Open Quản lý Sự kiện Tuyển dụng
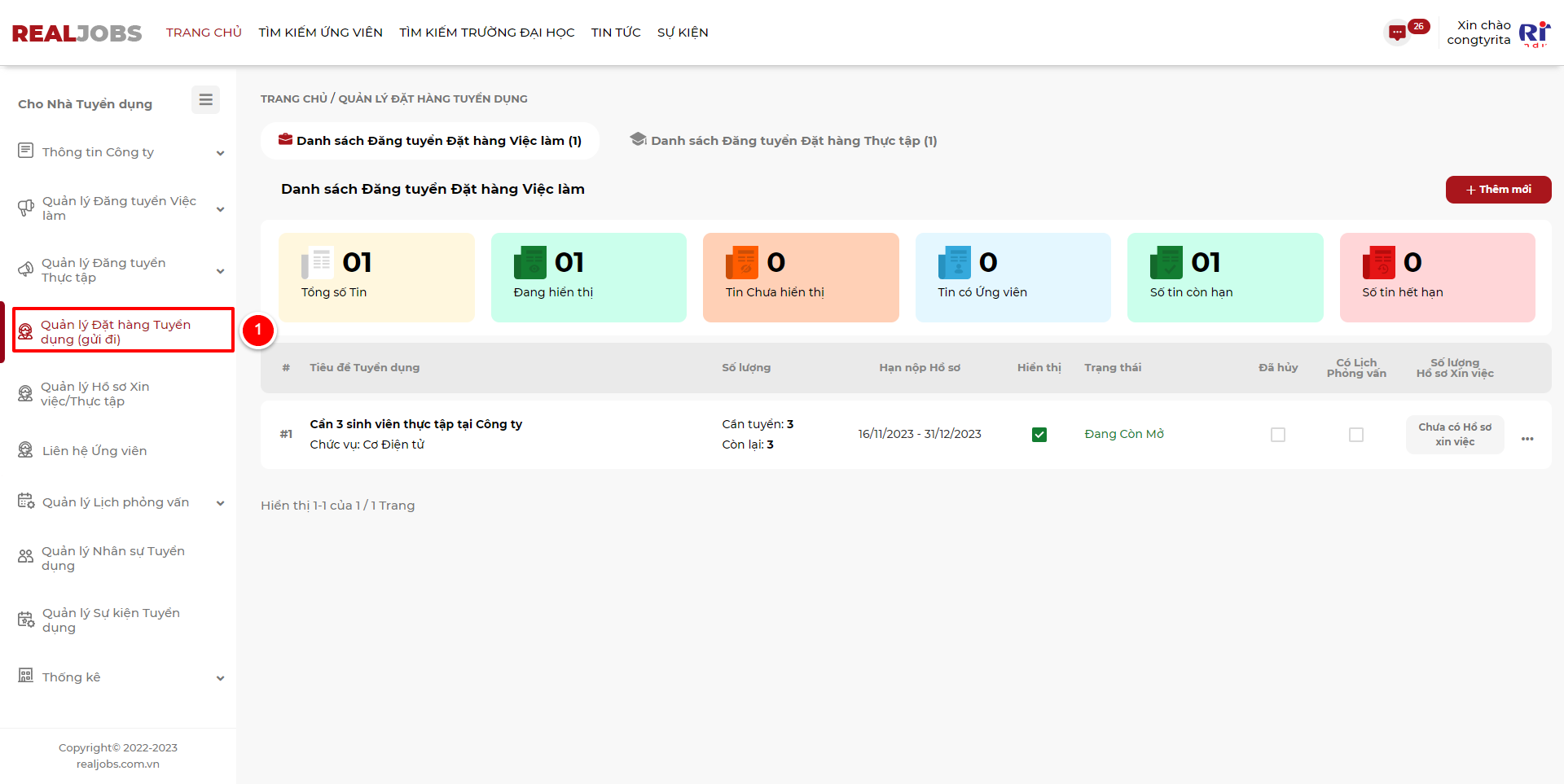The image size is (1564, 784). [x=111, y=620]
